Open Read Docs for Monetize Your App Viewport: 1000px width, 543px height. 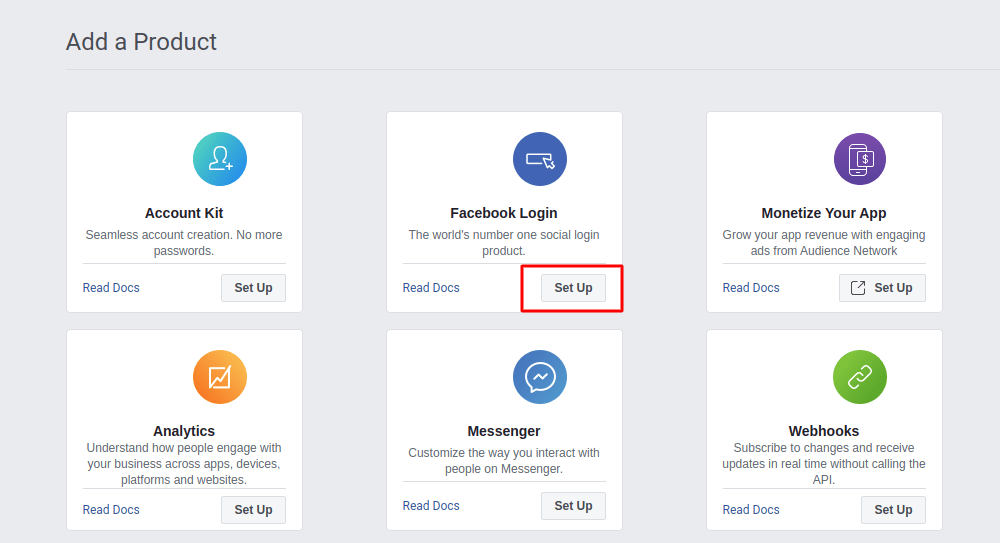point(751,288)
